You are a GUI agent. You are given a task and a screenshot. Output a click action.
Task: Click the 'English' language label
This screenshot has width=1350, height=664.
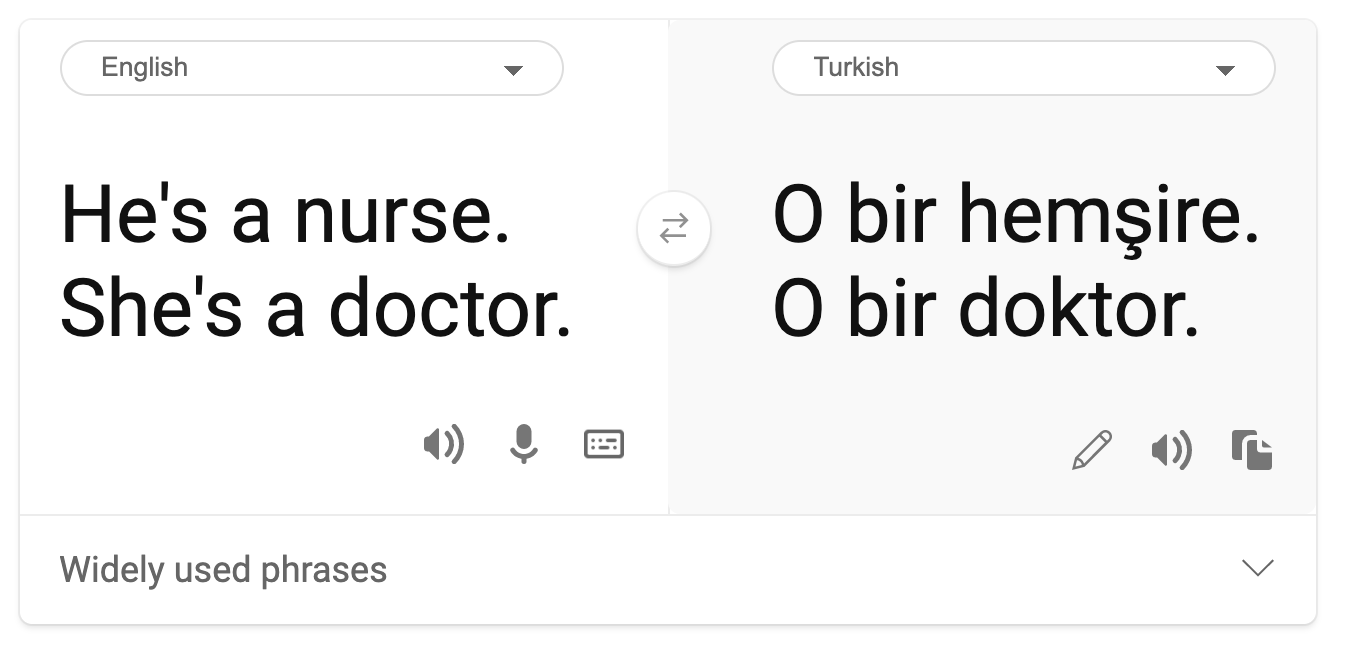point(145,68)
